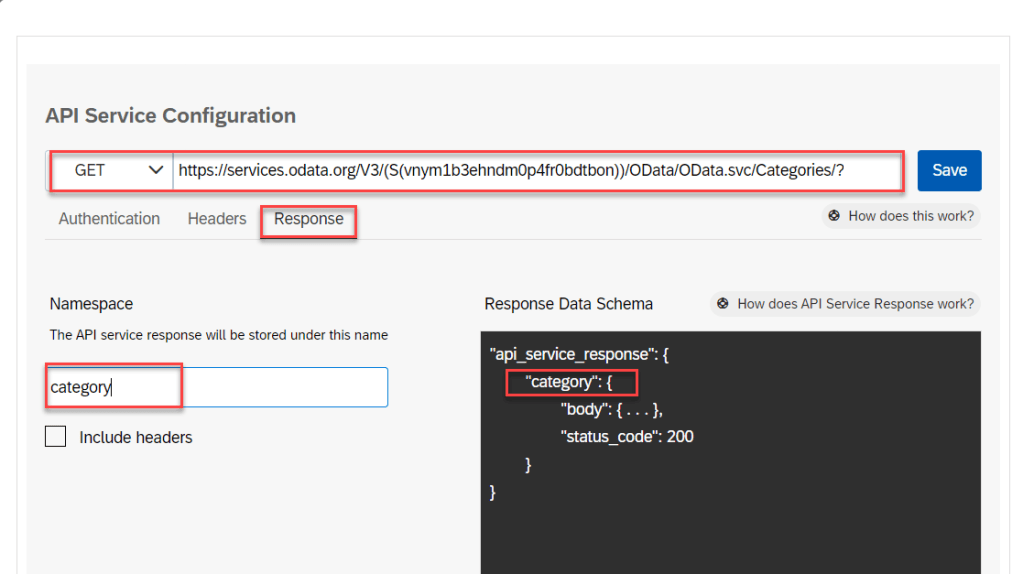Switch to the Authentication tab
The height and width of the screenshot is (574, 1023).
click(x=109, y=219)
